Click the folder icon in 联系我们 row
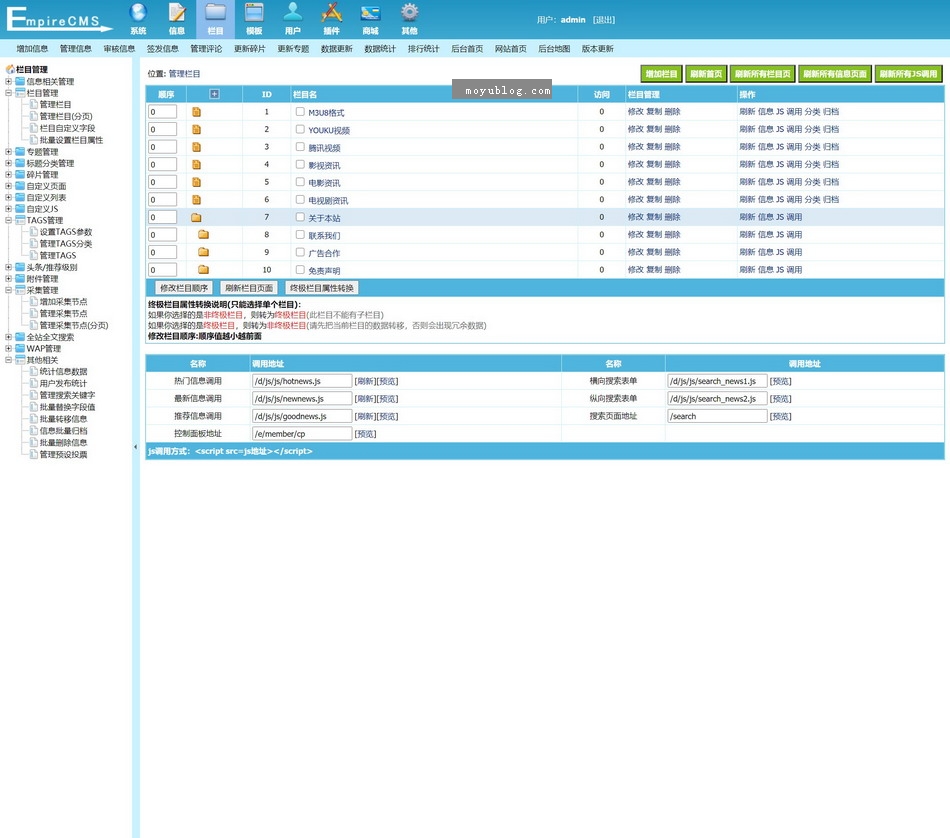This screenshot has width=950, height=838. coord(204,234)
